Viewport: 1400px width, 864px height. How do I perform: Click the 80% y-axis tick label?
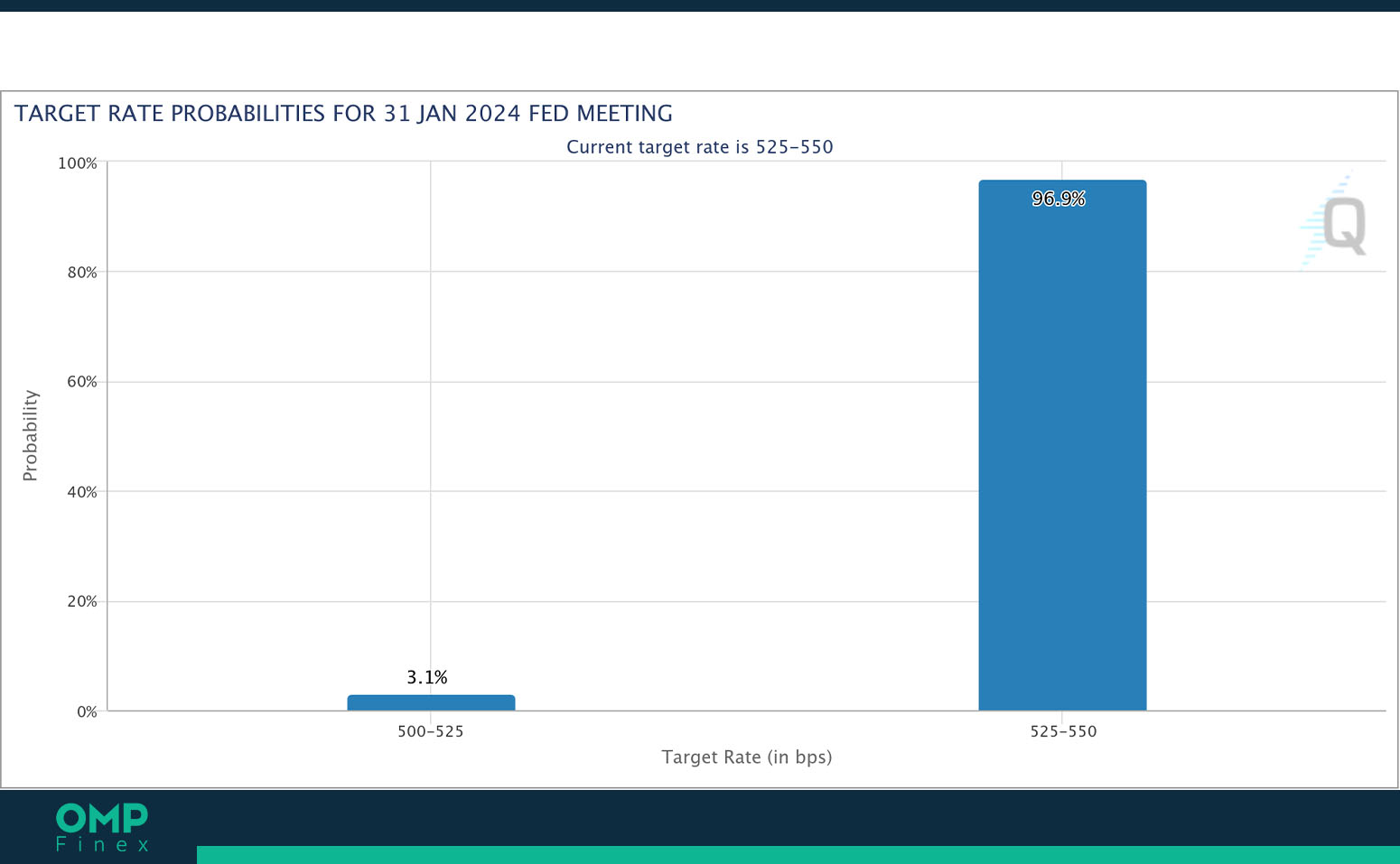(x=82, y=273)
